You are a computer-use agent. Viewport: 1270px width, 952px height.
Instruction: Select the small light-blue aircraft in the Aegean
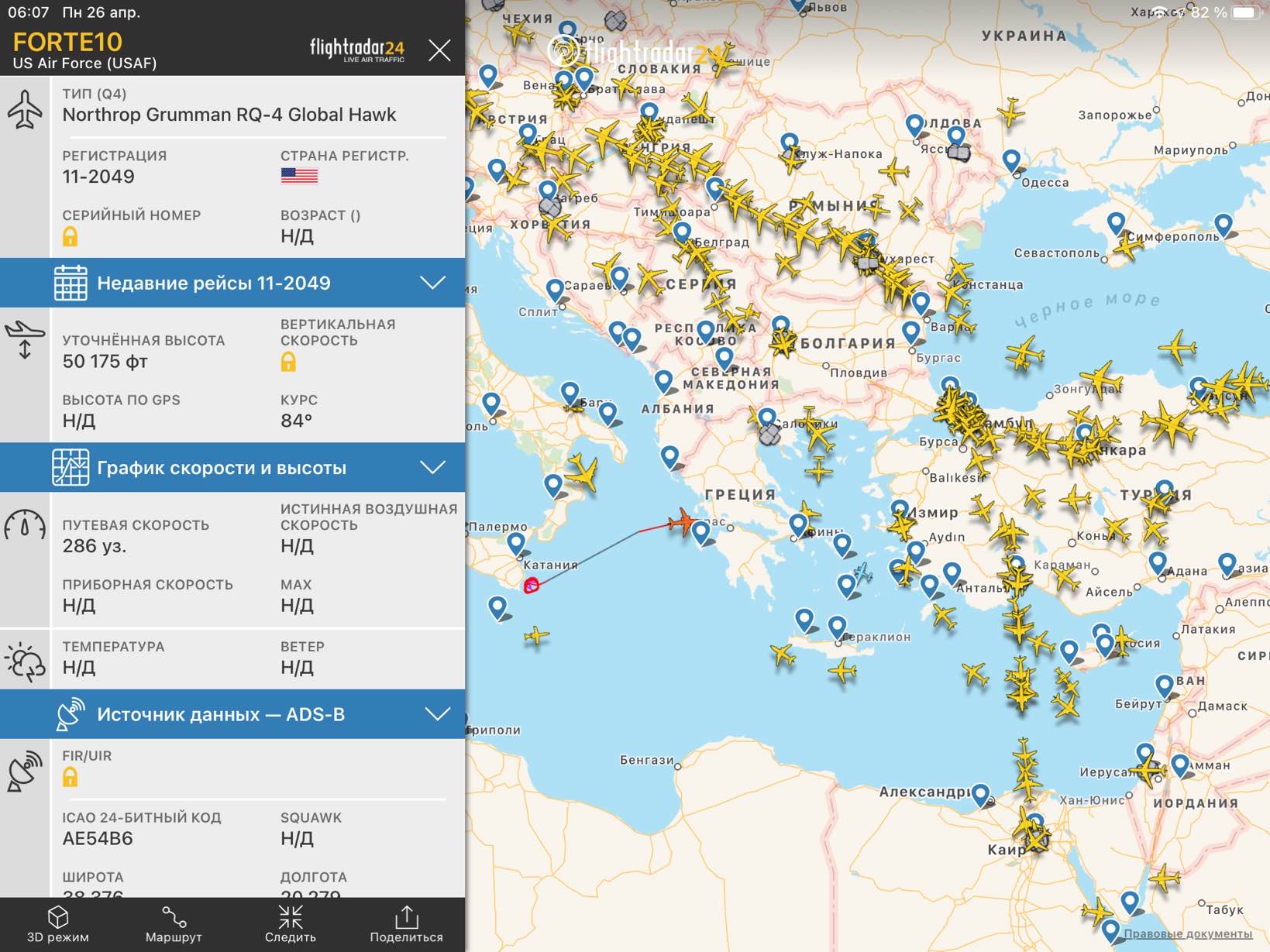[x=862, y=574]
